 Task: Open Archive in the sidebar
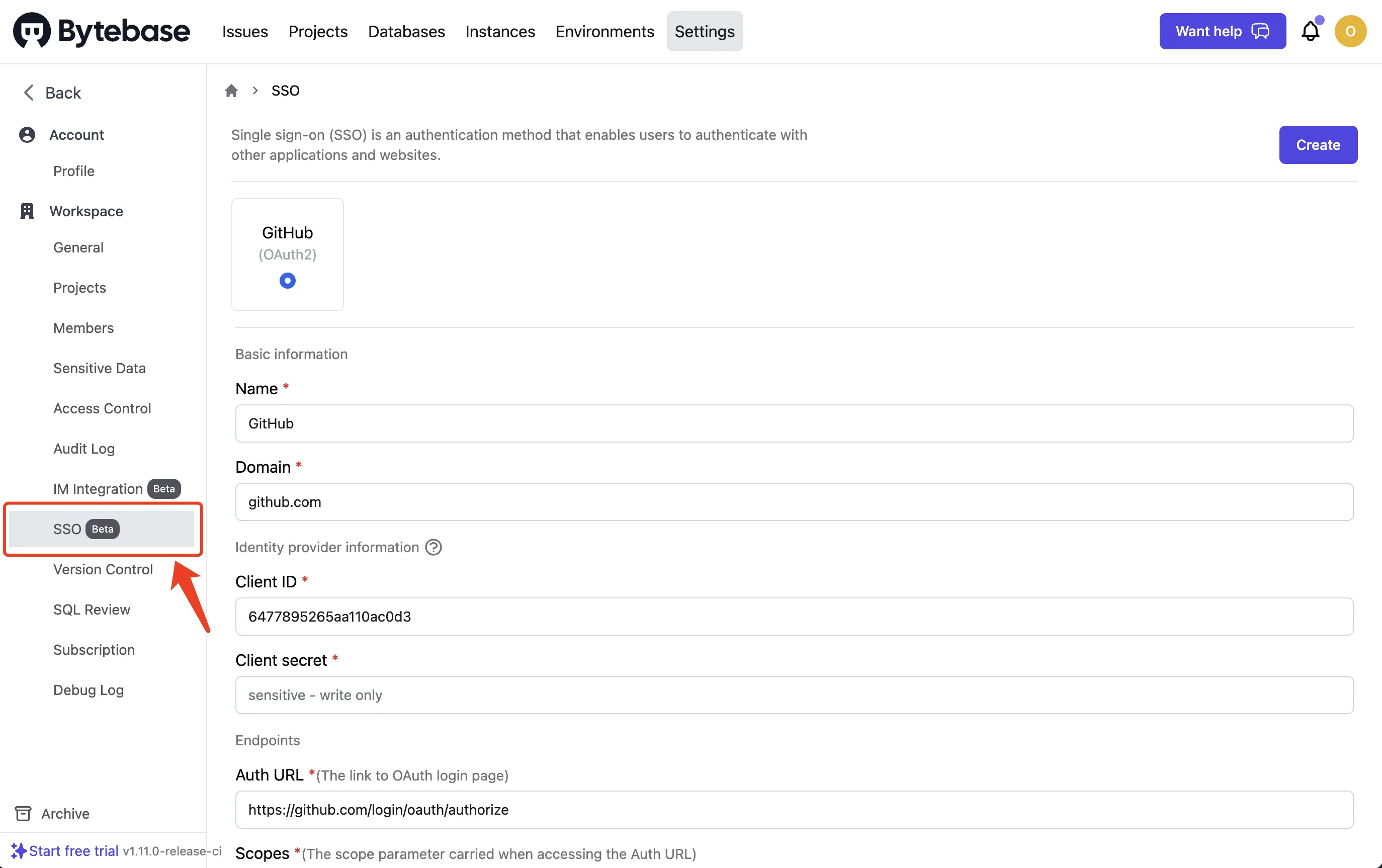(x=65, y=814)
